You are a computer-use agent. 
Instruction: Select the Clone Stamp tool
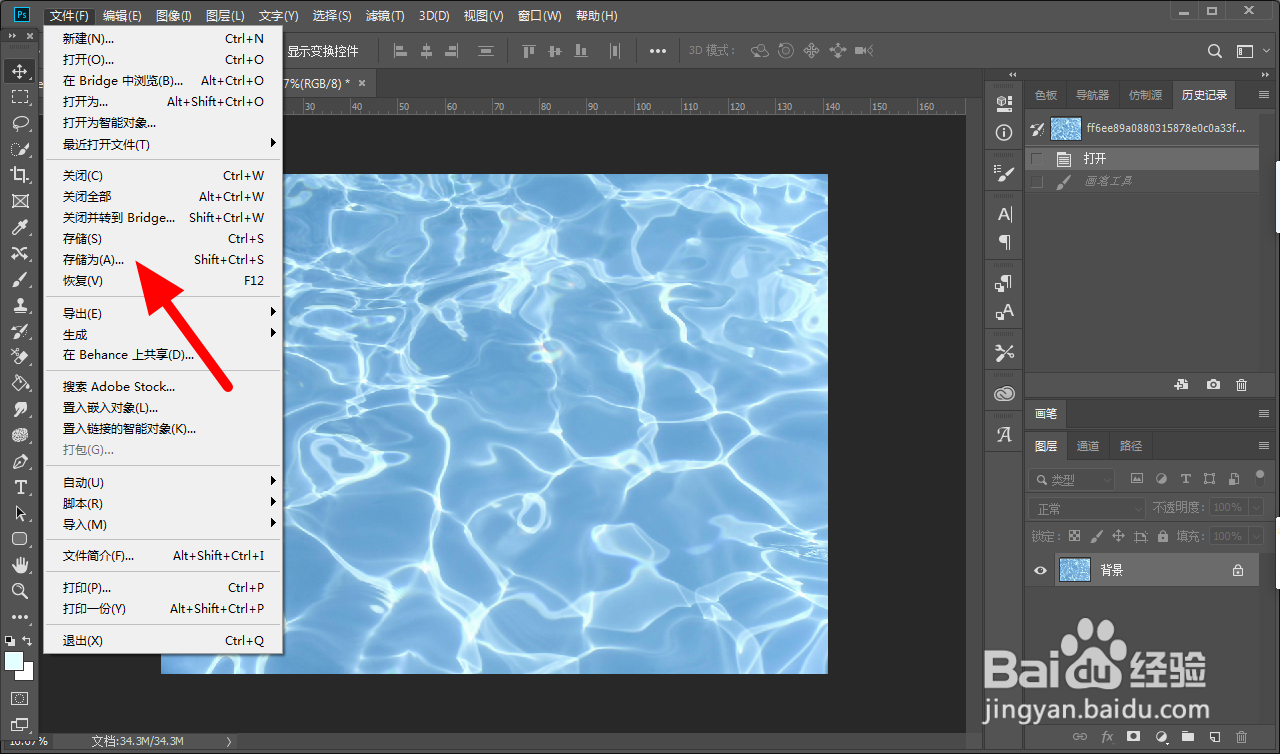(x=19, y=305)
